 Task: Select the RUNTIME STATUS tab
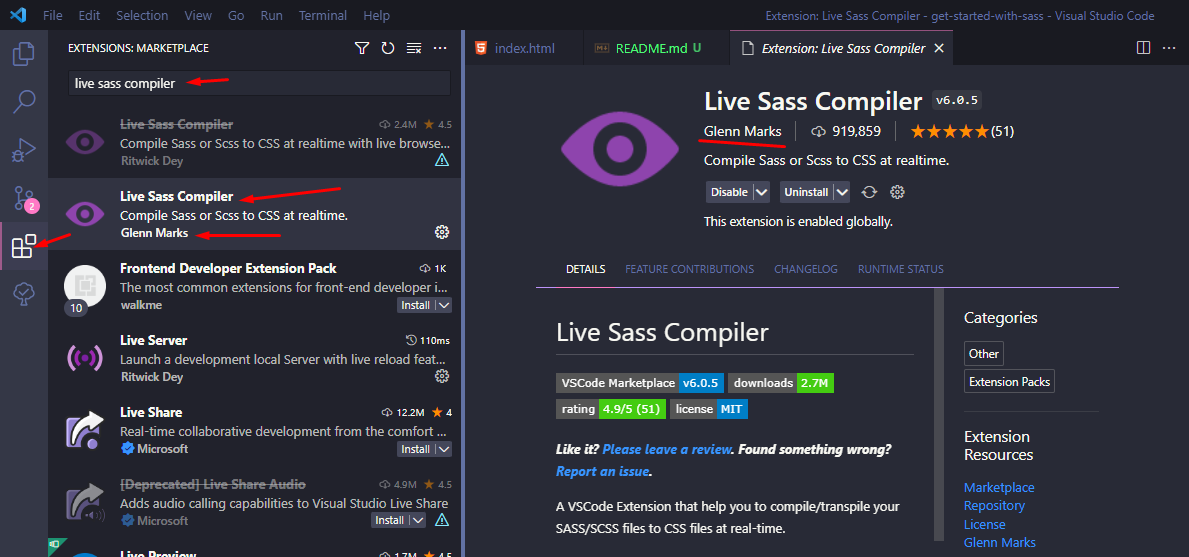[x=901, y=269]
